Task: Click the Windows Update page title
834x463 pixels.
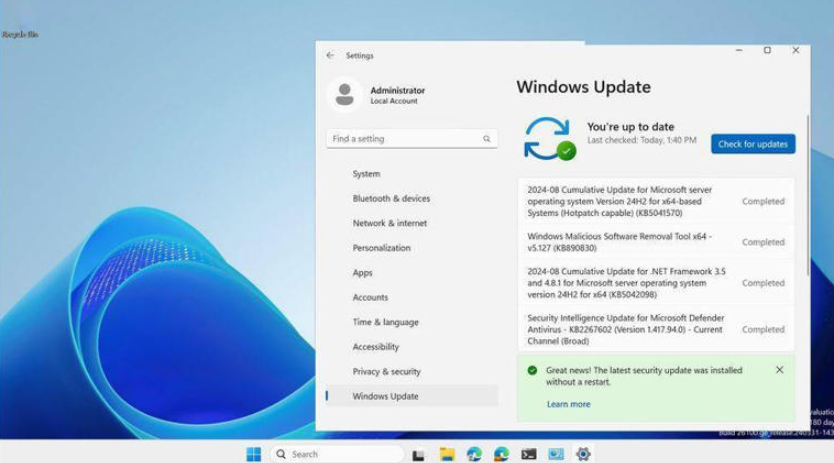Action: click(x=583, y=87)
